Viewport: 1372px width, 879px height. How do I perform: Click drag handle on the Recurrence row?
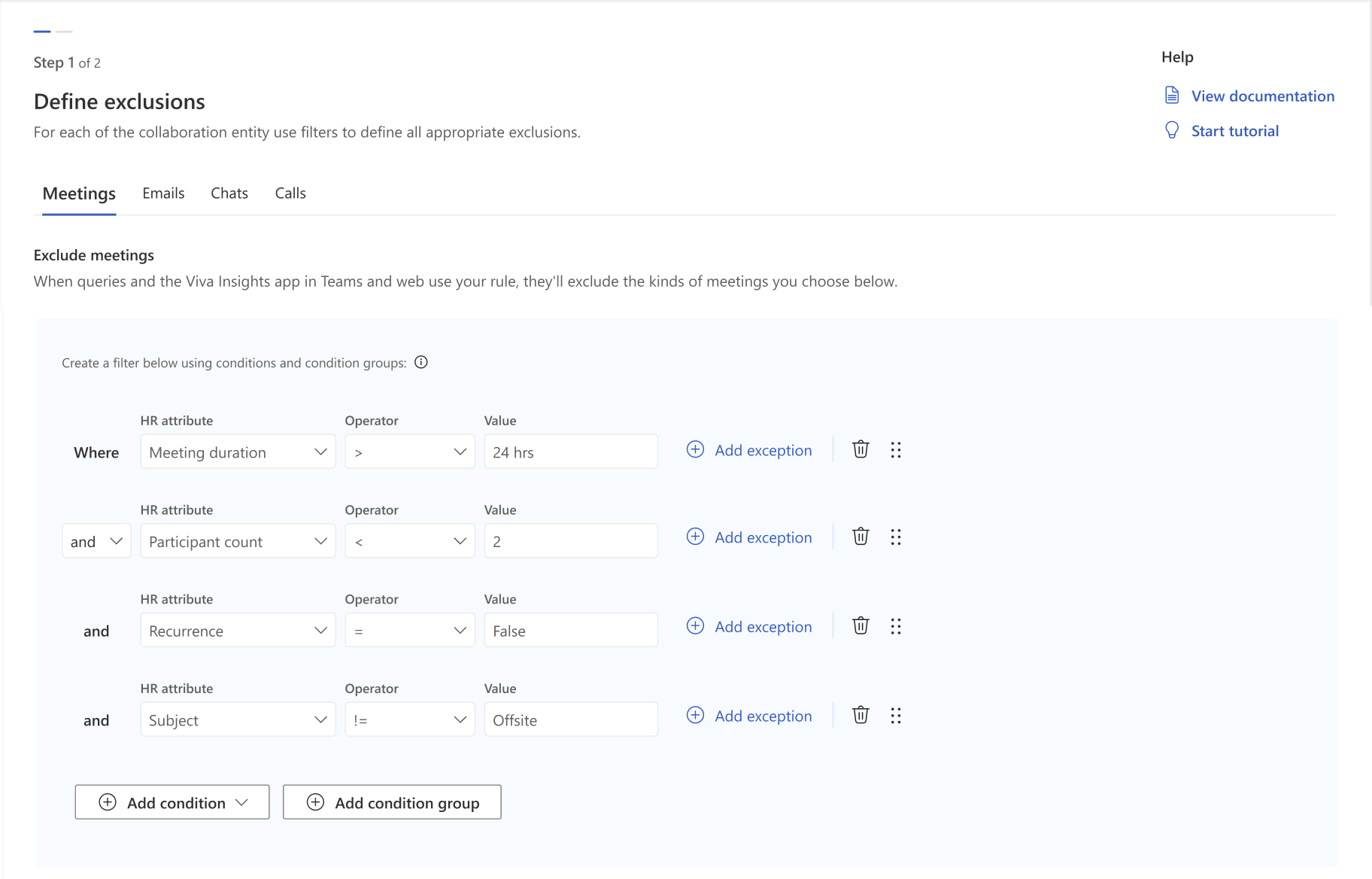point(895,626)
